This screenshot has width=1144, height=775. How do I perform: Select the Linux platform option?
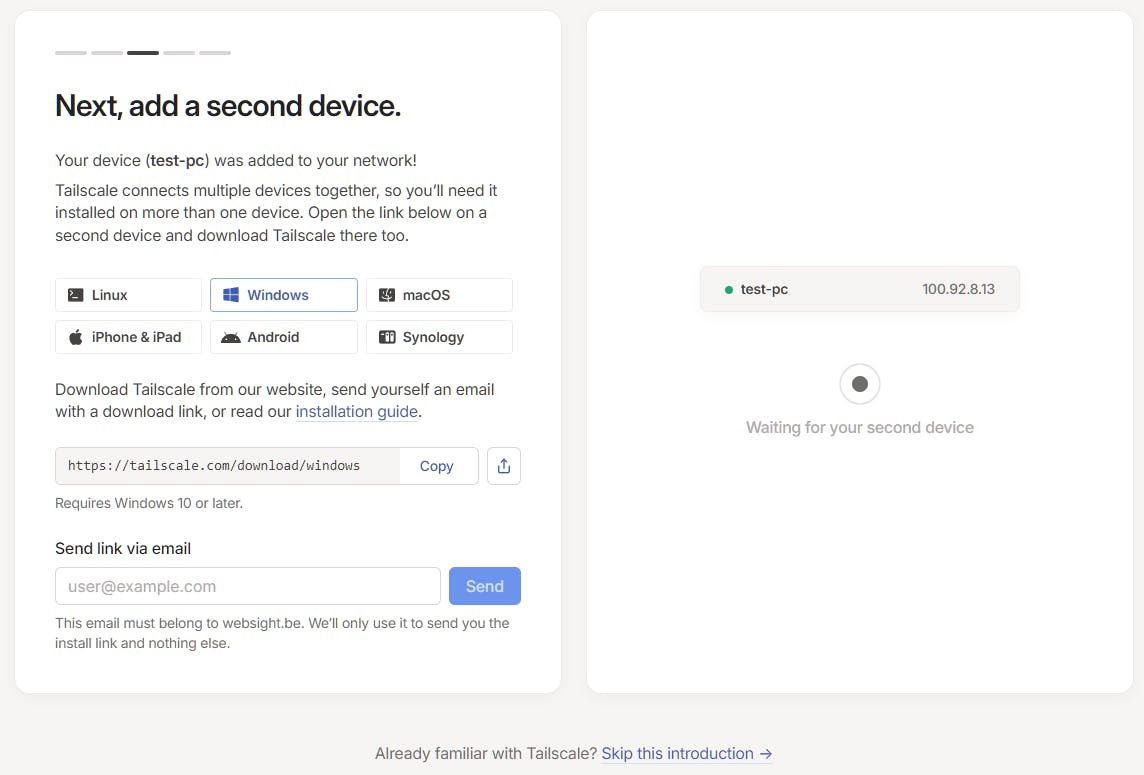128,295
